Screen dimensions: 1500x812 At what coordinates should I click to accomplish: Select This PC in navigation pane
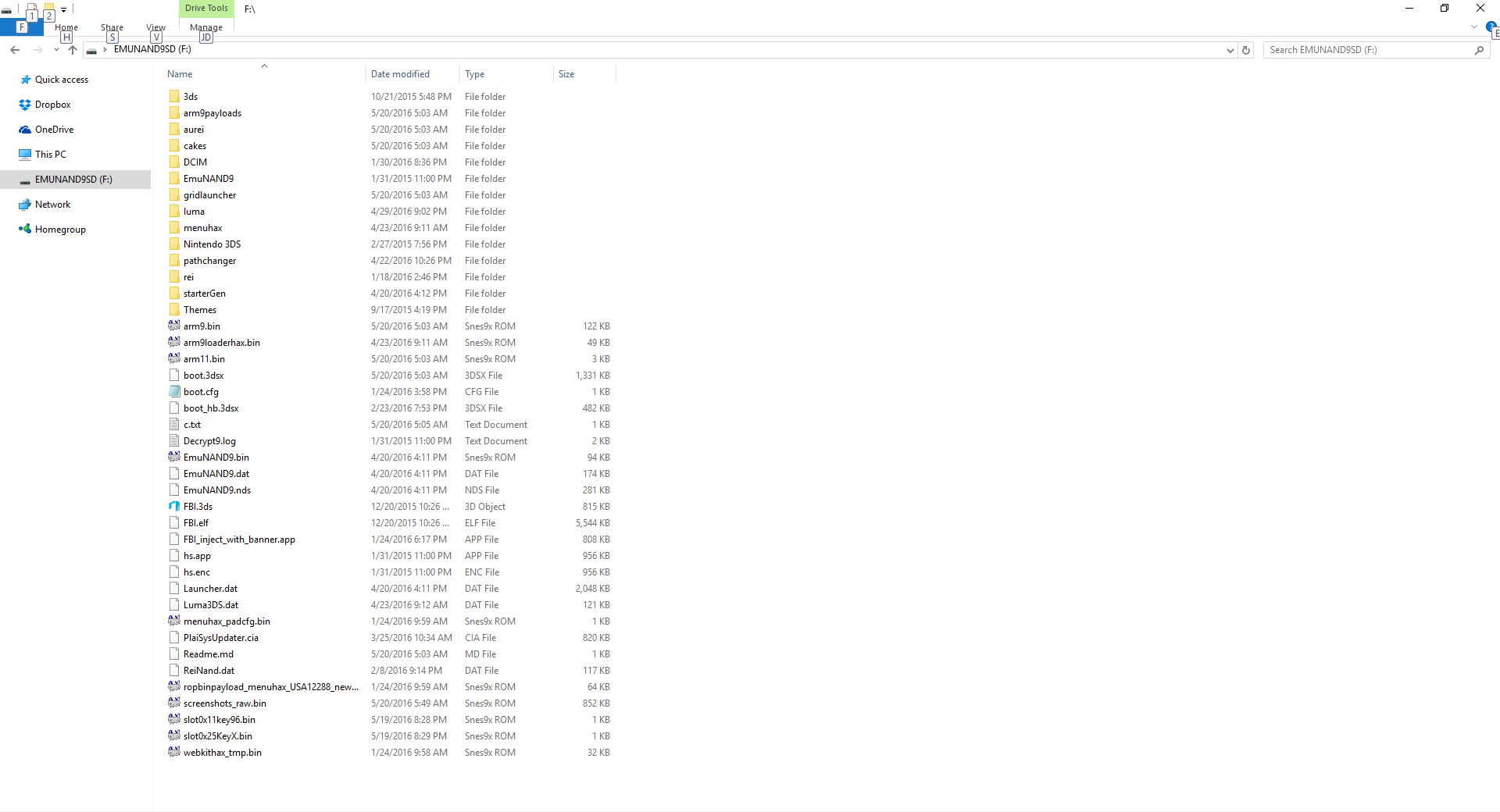coord(51,155)
